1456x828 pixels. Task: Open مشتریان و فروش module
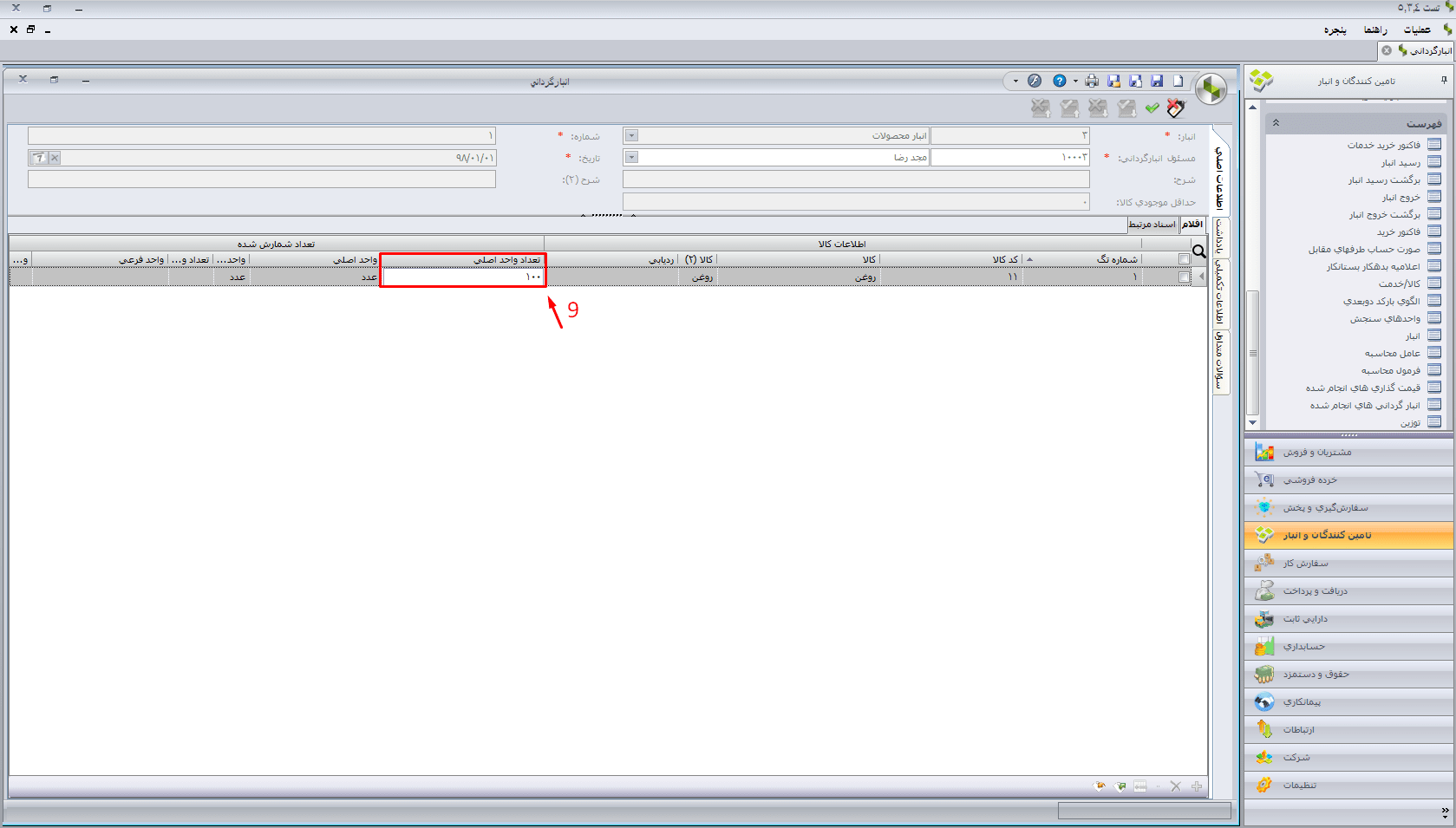(x=1348, y=453)
